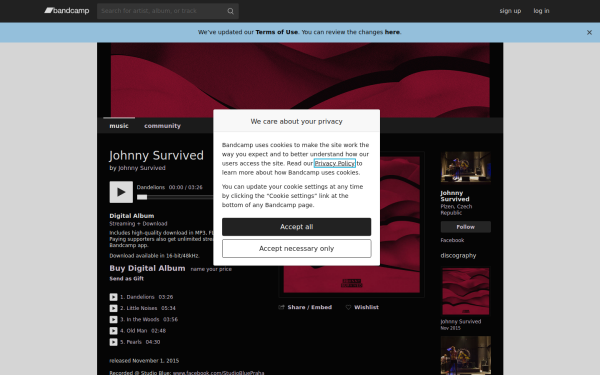Click the Digital Album heading
This screenshot has width=600, height=375.
pyautogui.click(x=132, y=216)
